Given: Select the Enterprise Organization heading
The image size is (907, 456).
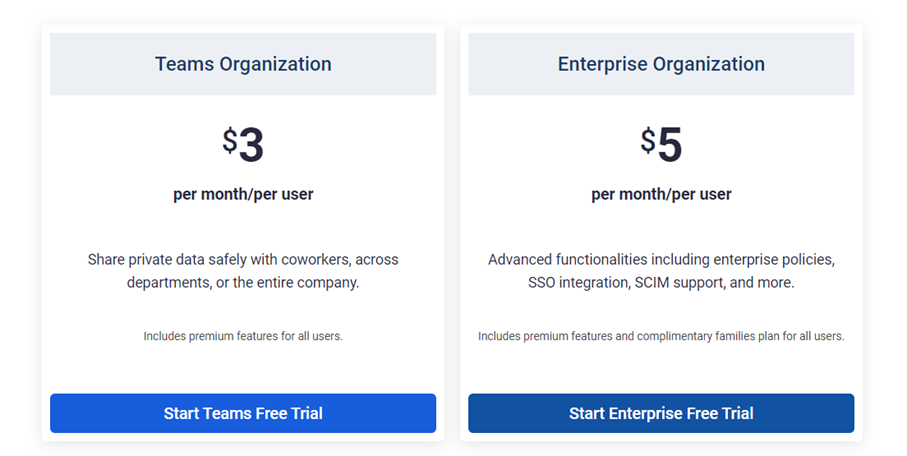Looking at the screenshot, I should click(661, 64).
